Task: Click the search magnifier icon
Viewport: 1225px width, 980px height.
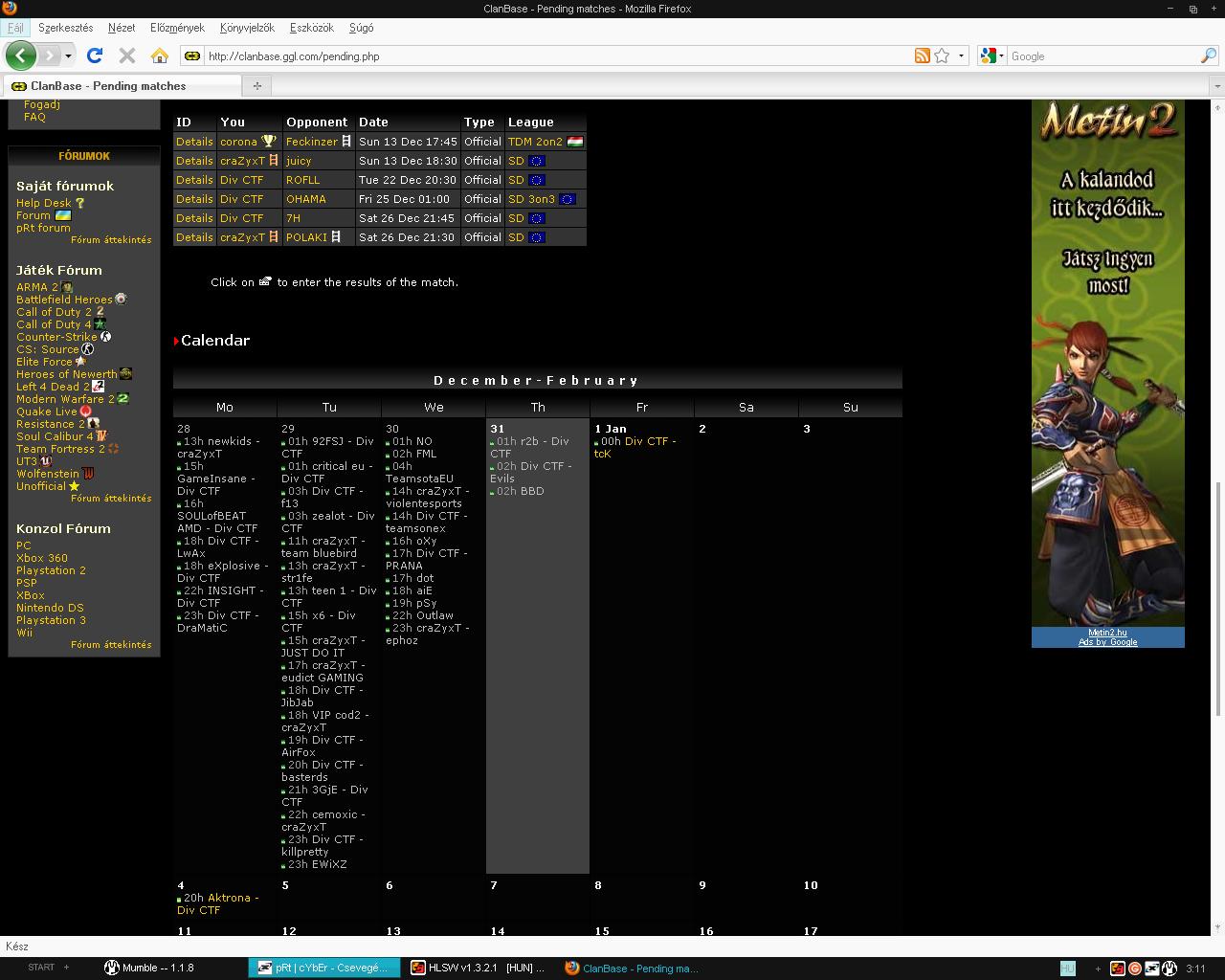Action: coord(1208,56)
